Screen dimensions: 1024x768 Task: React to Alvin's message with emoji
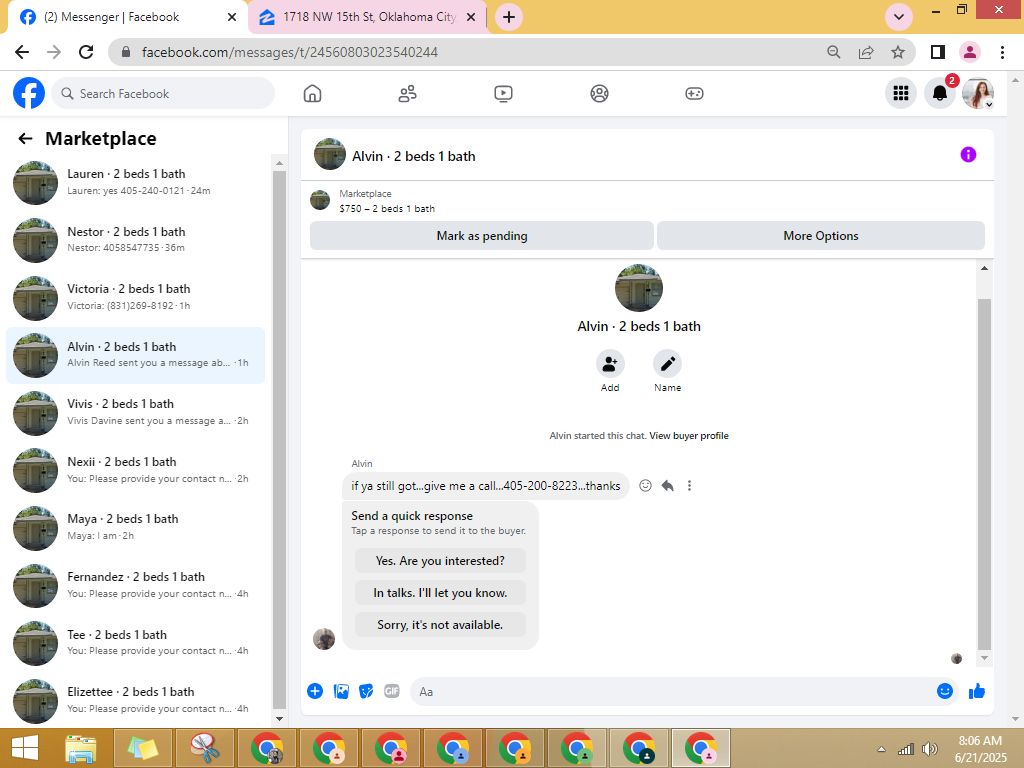645,485
